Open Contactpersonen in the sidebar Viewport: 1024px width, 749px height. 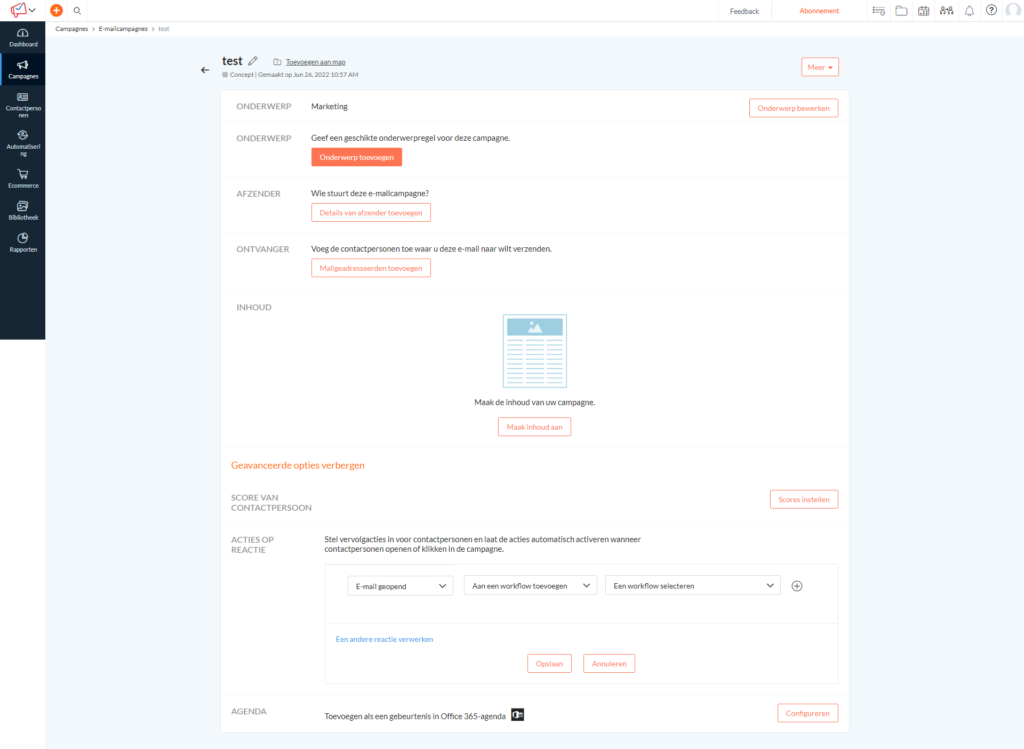[23, 104]
